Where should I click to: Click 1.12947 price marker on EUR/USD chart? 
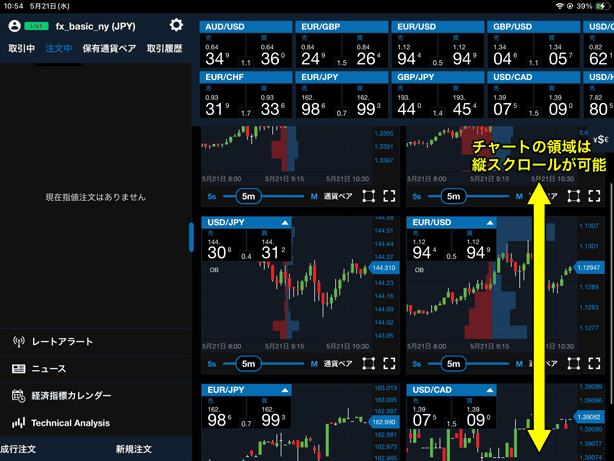click(589, 268)
